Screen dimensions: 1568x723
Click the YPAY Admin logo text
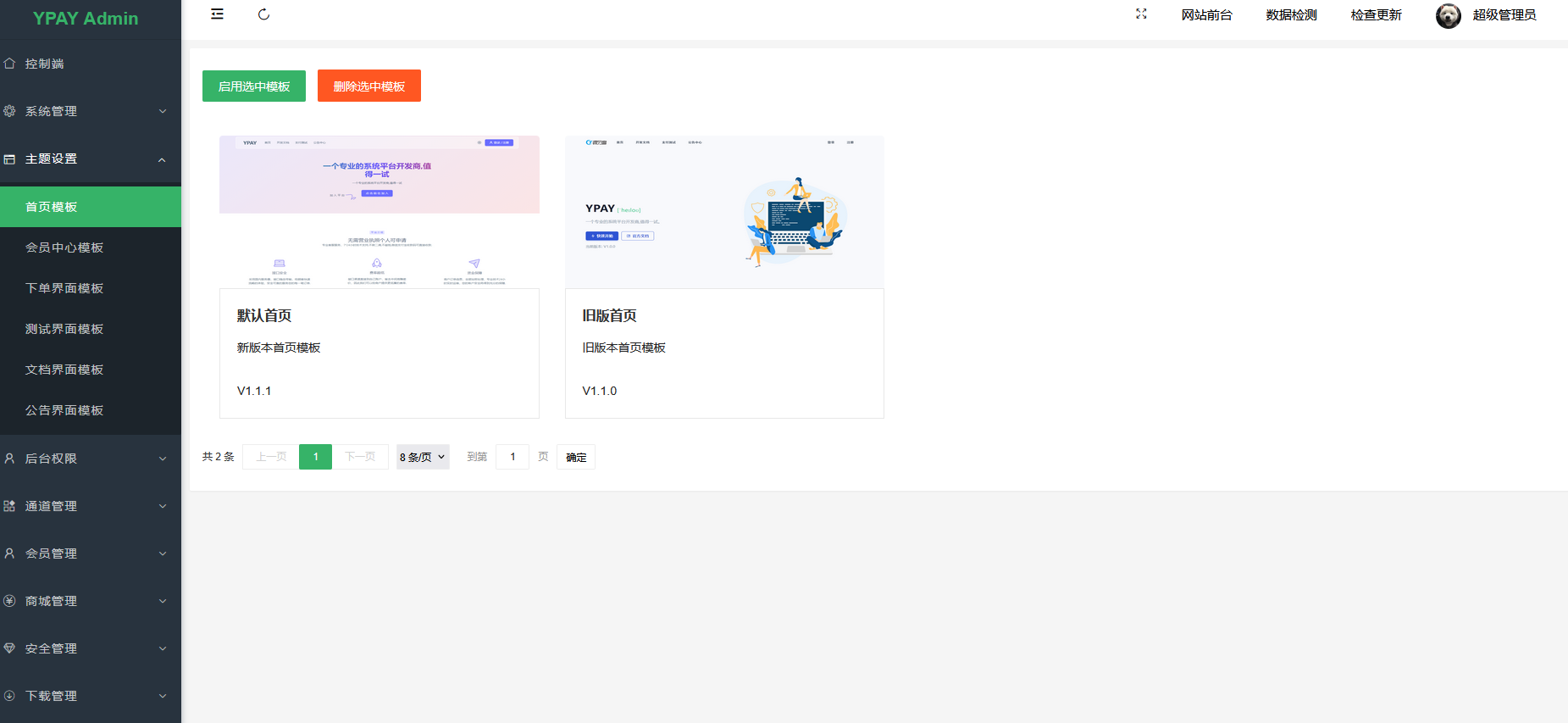pyautogui.click(x=86, y=19)
